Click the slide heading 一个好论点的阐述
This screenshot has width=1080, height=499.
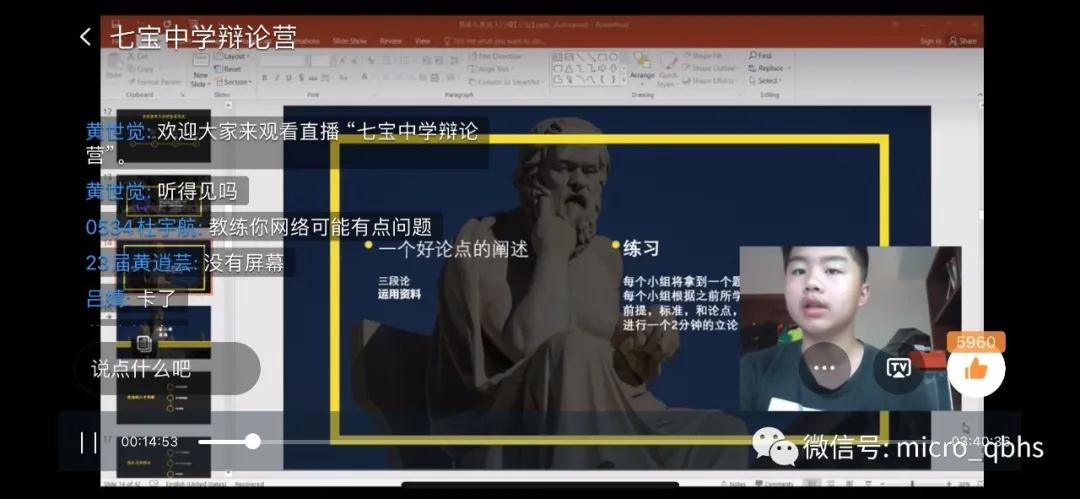pos(453,249)
